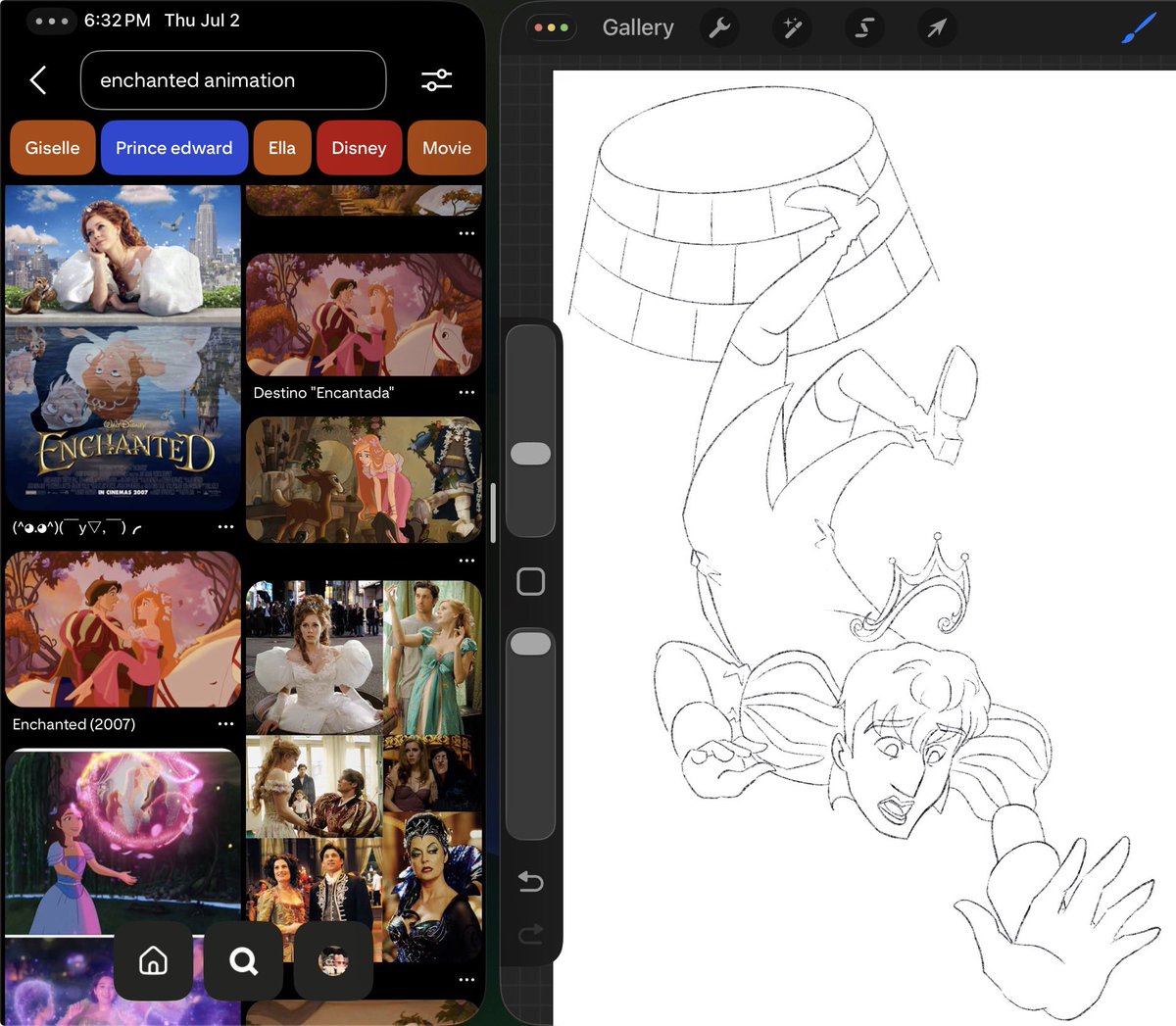Select the Procreate Transform arrow tool
The image size is (1176, 1026).
pyautogui.click(x=937, y=28)
